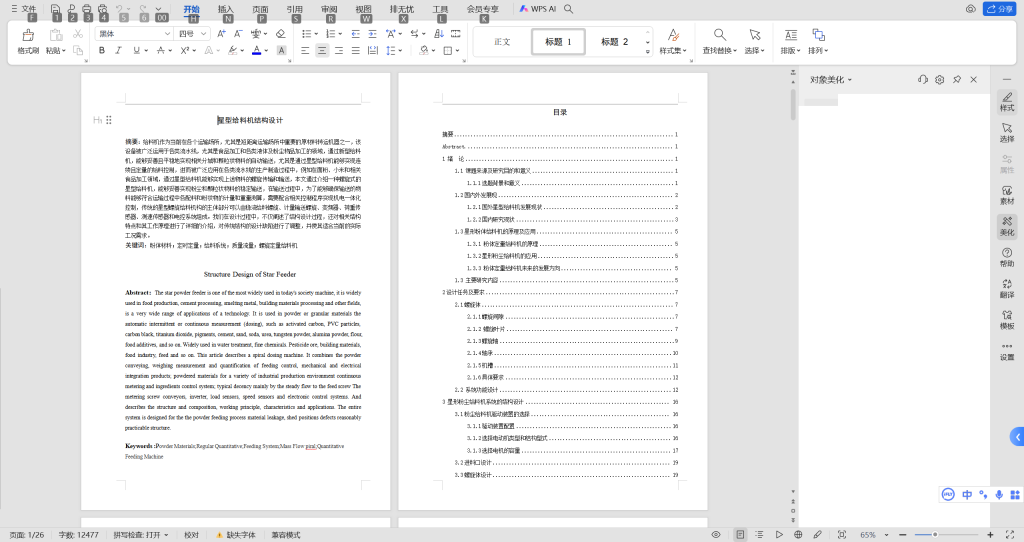Pin the 对象美化 panel
Image resolution: width=1024 pixels, height=542 pixels.
(x=956, y=79)
